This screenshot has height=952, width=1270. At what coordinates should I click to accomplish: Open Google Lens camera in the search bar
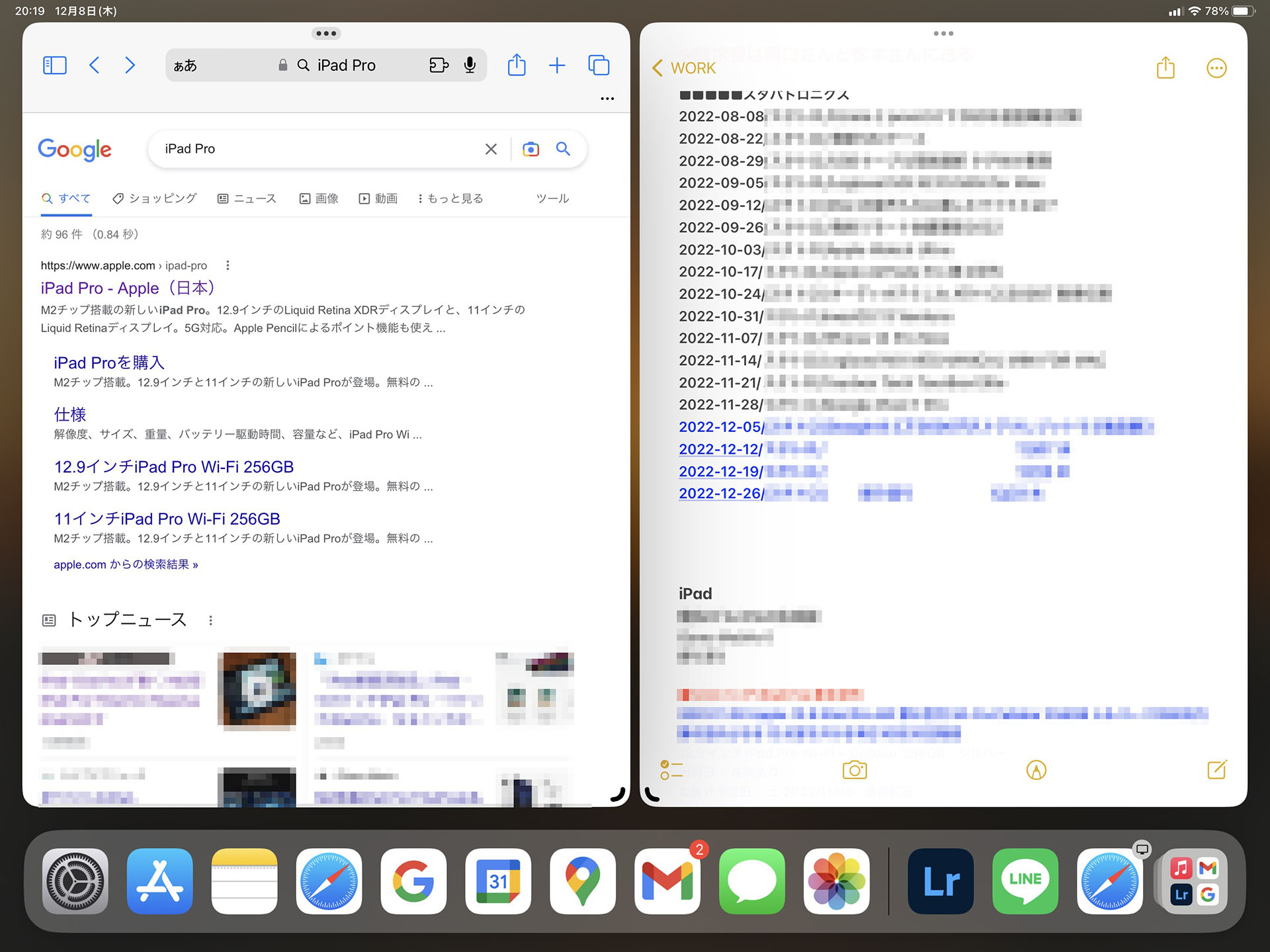click(530, 149)
